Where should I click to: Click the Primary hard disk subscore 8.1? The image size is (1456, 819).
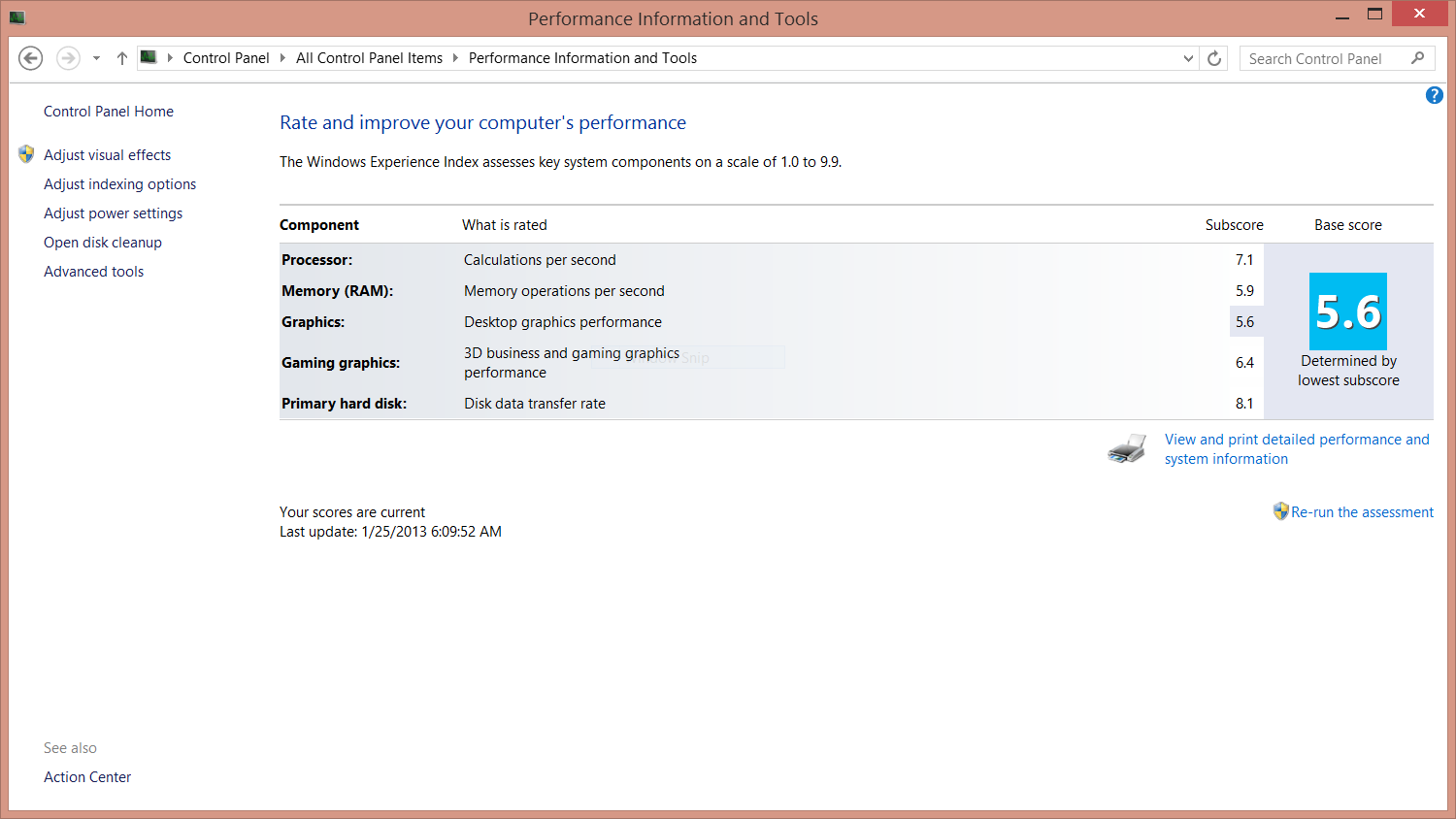1244,404
